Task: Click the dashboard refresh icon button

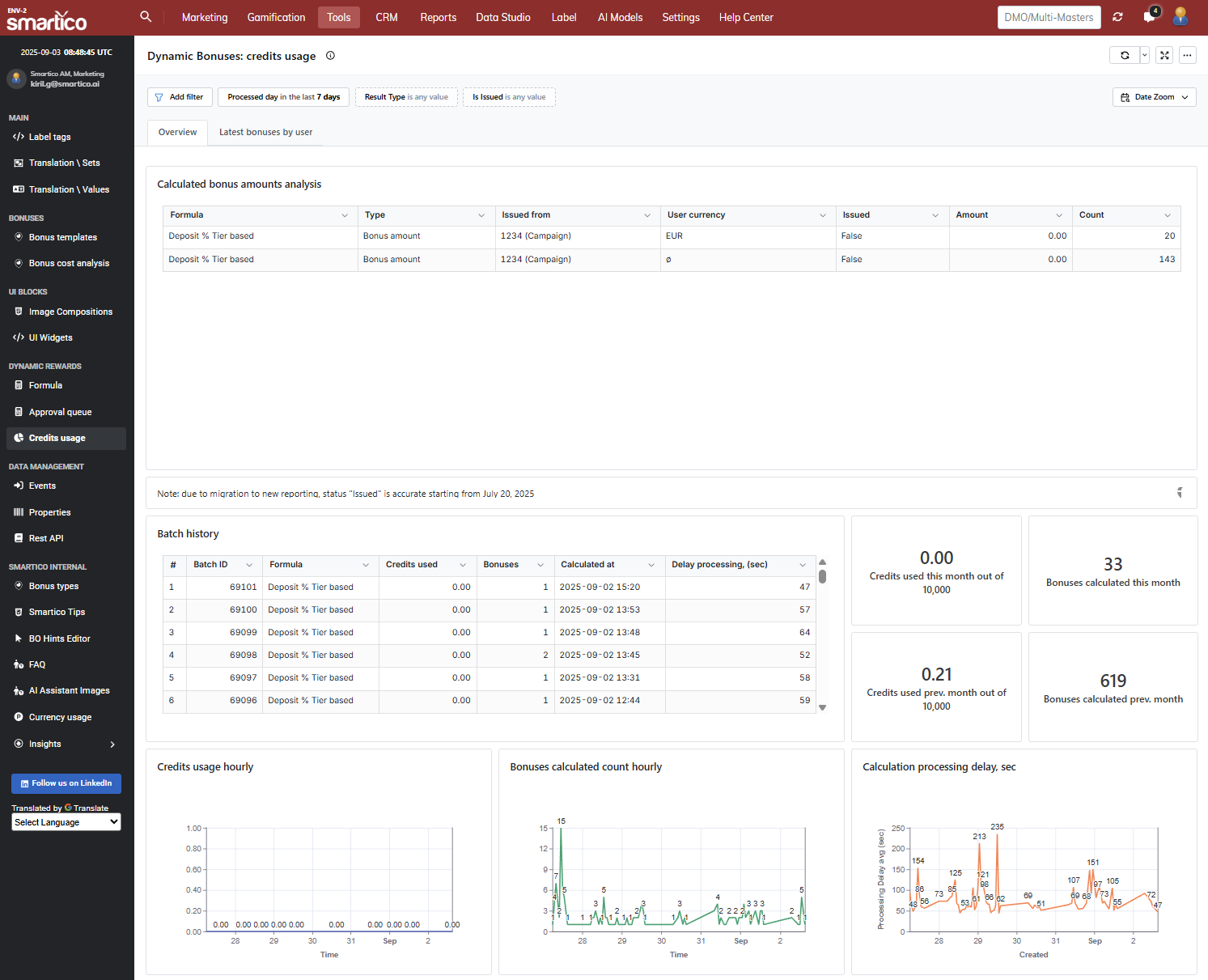Action: [1125, 55]
